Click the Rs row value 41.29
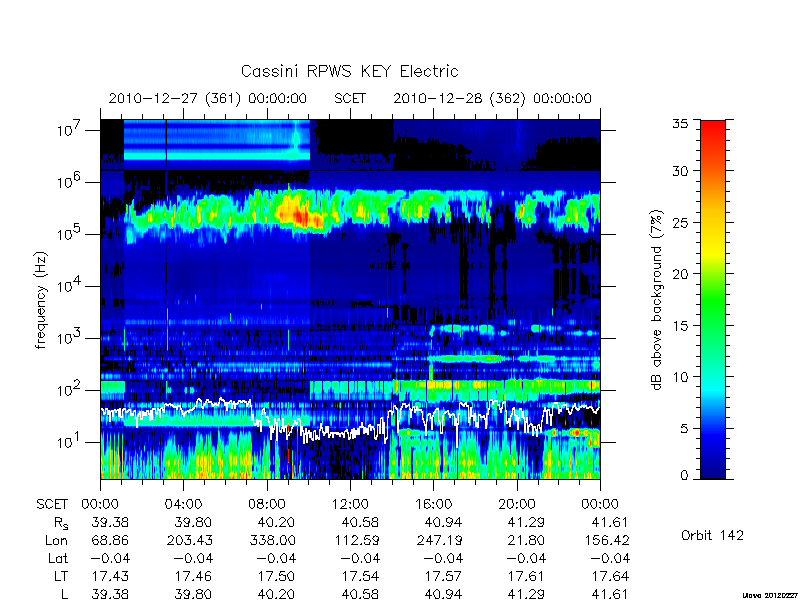Screen dimensions: 800x600 (x=527, y=522)
